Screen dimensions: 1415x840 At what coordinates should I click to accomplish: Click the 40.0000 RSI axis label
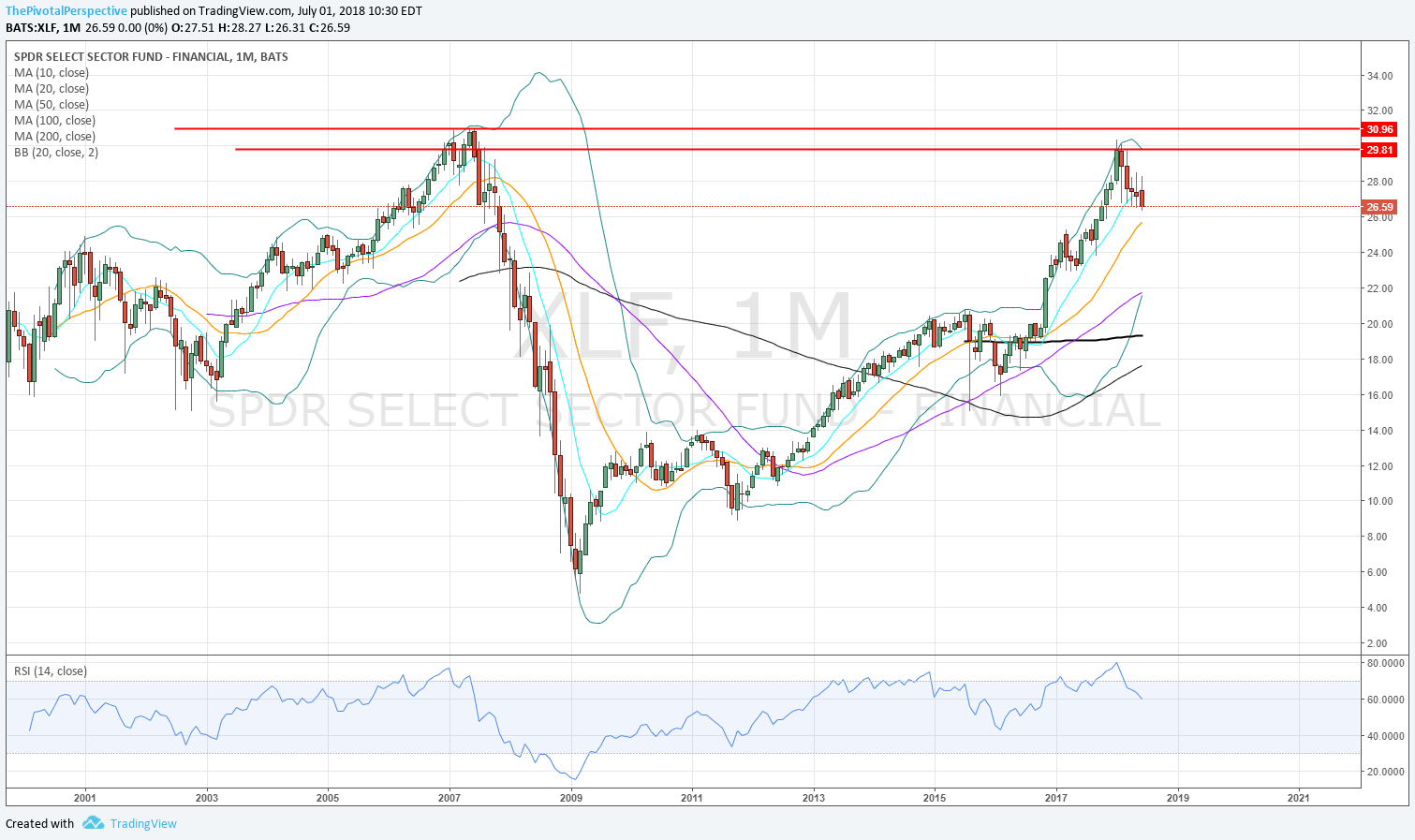point(1385,736)
